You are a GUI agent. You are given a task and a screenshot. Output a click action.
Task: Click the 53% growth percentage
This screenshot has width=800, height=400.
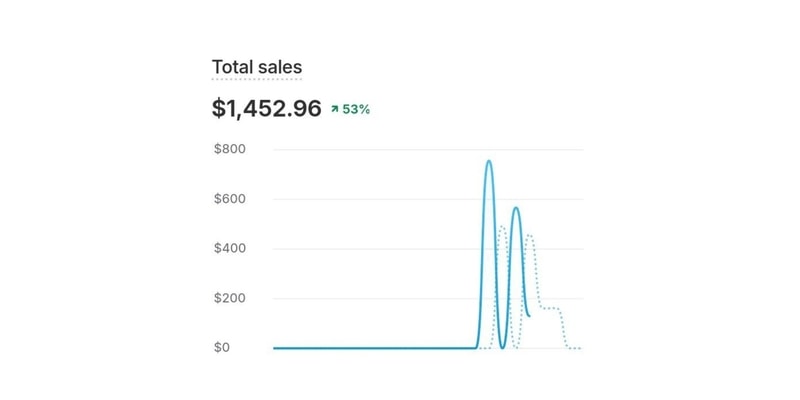(x=356, y=109)
